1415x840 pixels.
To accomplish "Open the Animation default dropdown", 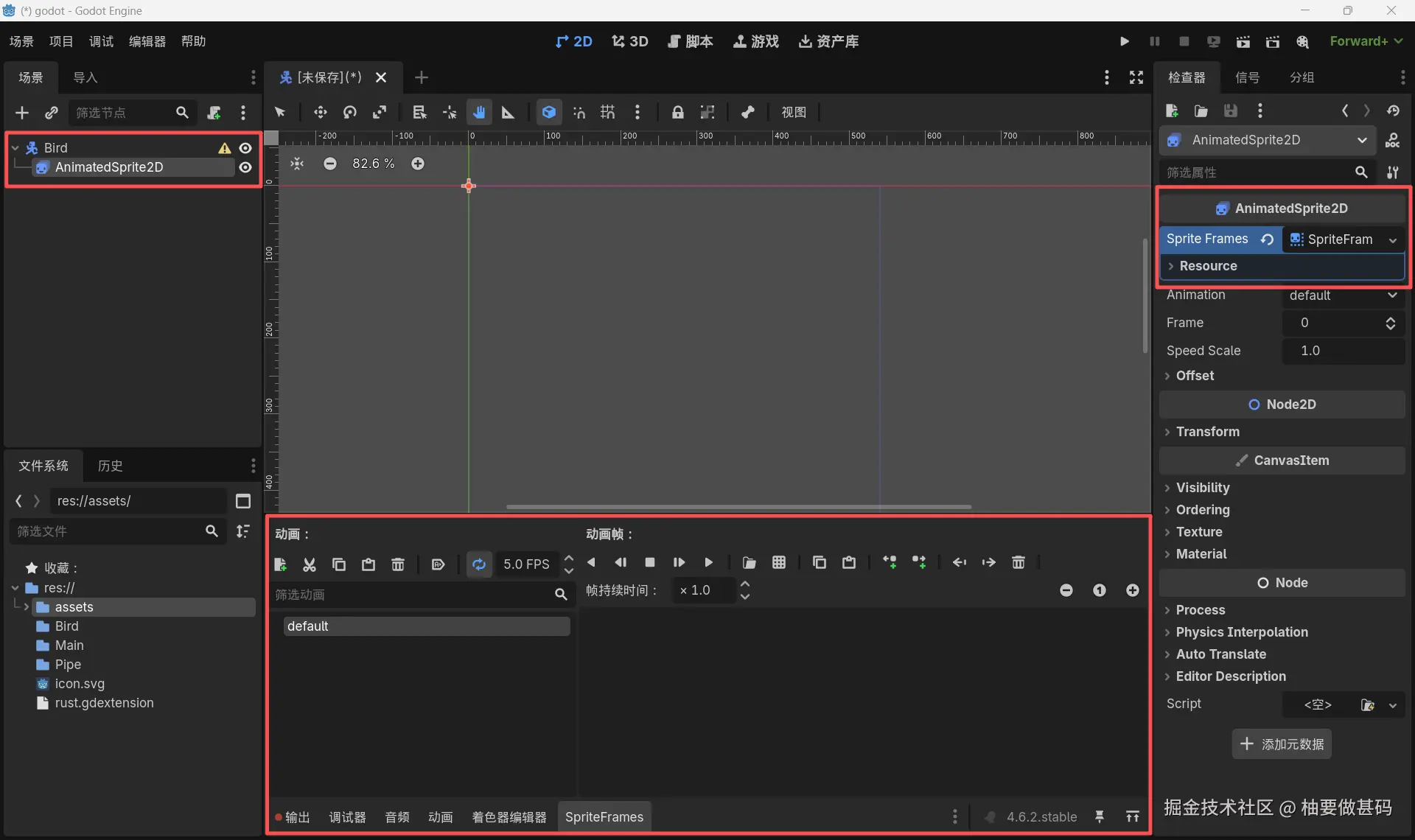I will [x=1343, y=295].
